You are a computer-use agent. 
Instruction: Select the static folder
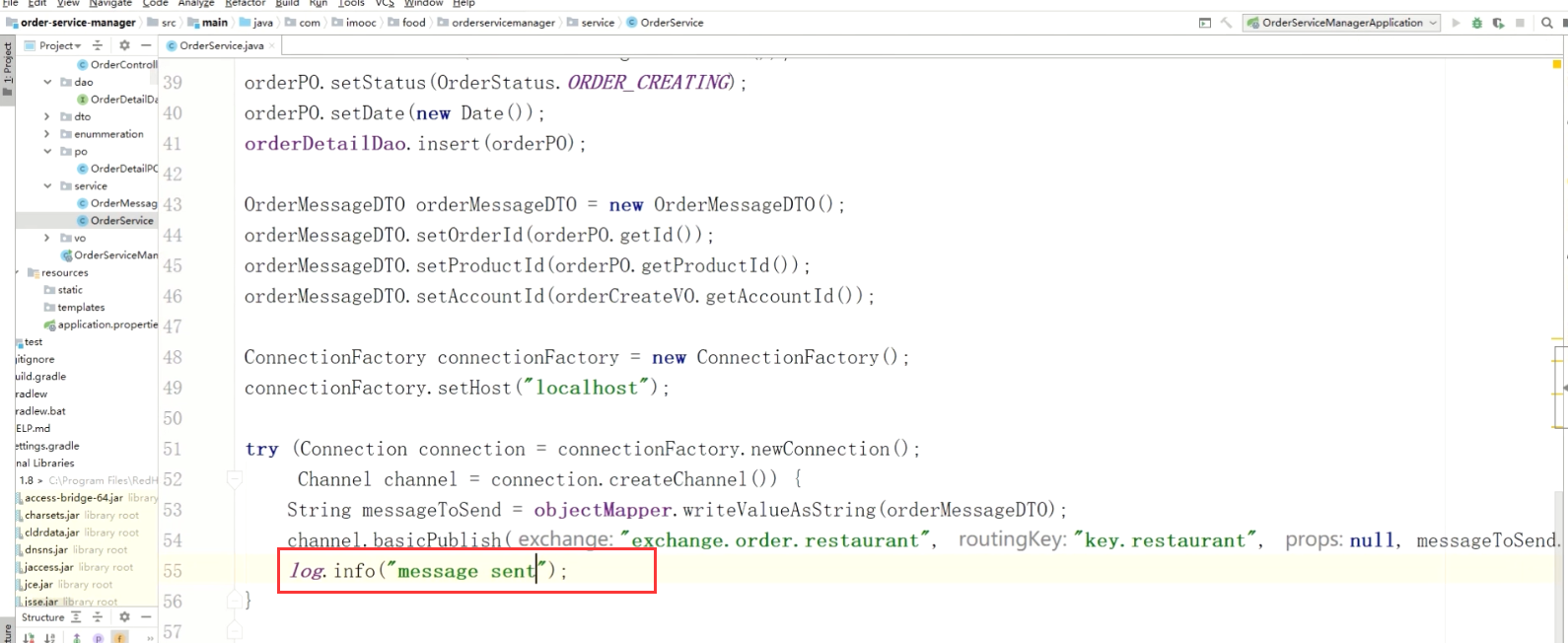[x=63, y=290]
